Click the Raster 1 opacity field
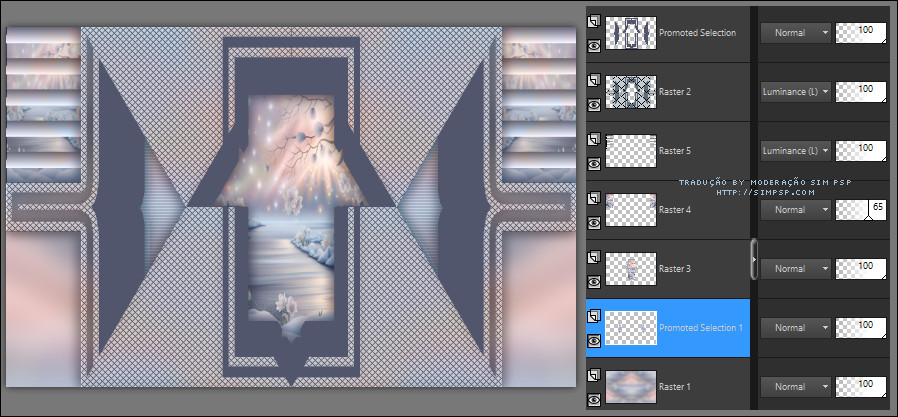The image size is (898, 417). coord(862,384)
